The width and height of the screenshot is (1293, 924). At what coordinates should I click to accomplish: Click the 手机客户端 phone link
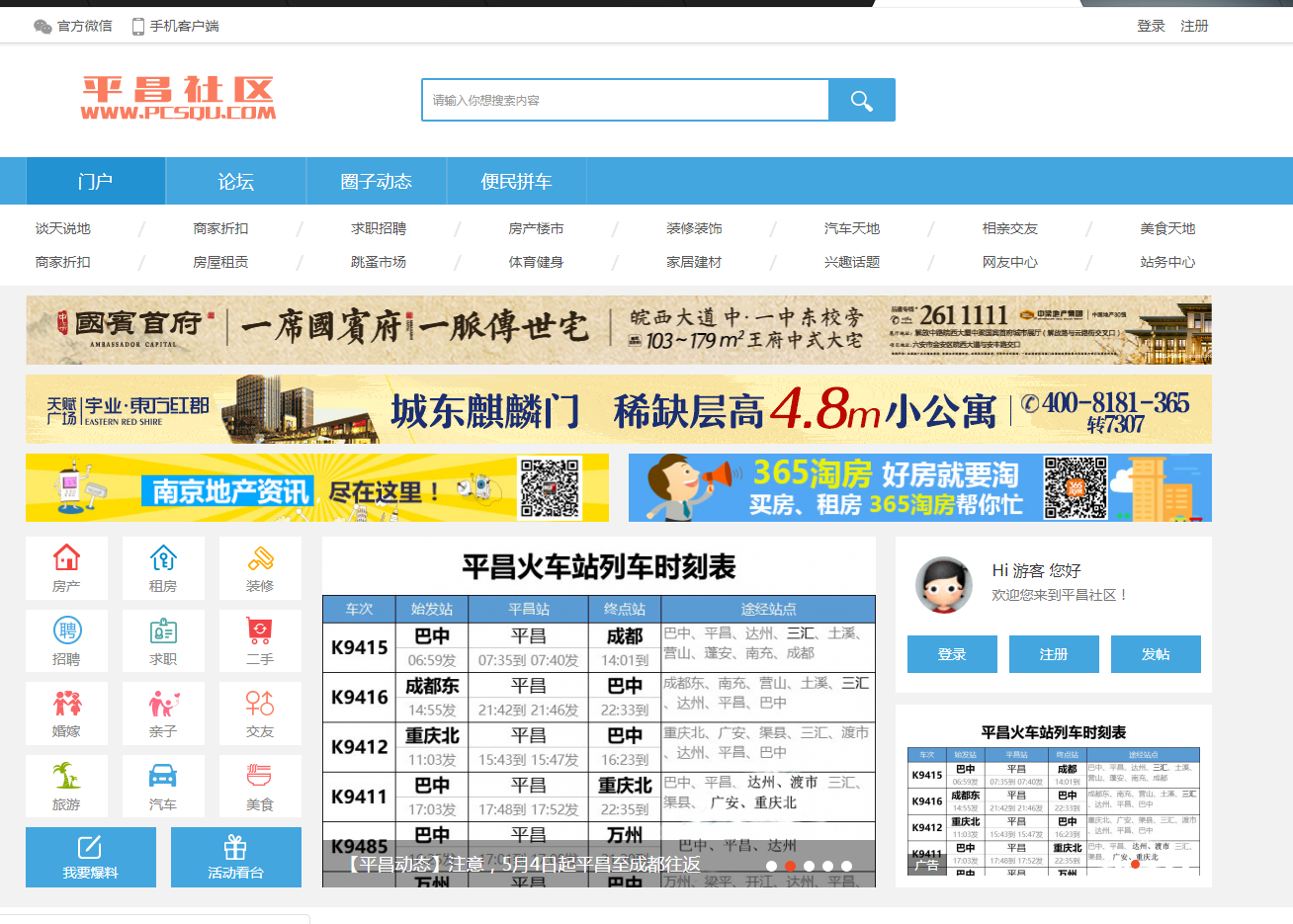[176, 26]
